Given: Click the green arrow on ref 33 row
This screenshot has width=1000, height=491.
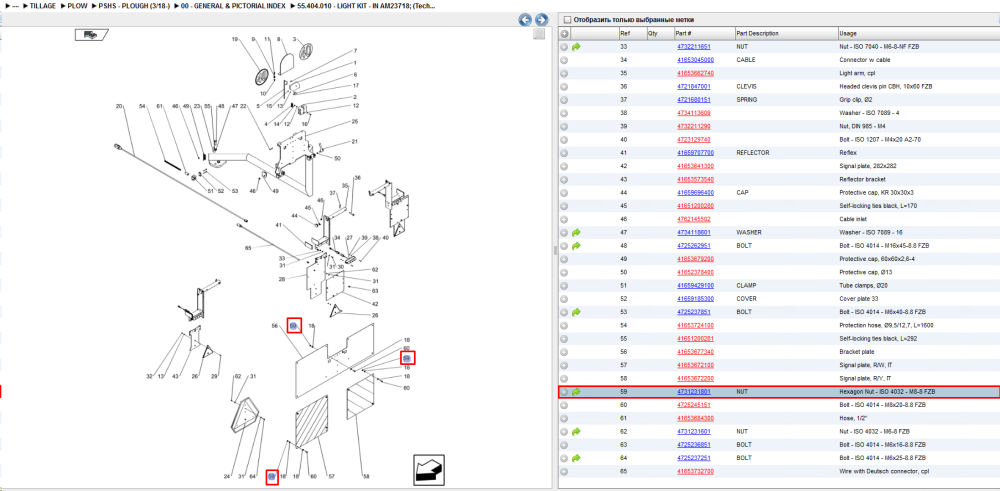Looking at the screenshot, I should (x=577, y=47).
